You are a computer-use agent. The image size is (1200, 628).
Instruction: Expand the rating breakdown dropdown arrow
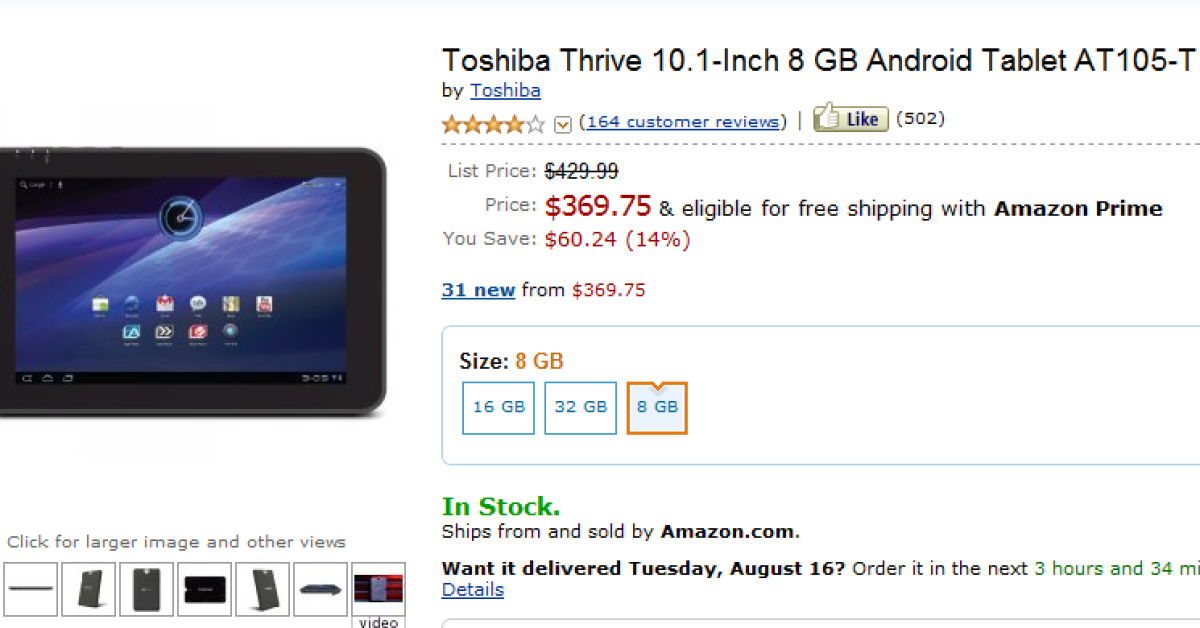tap(563, 124)
